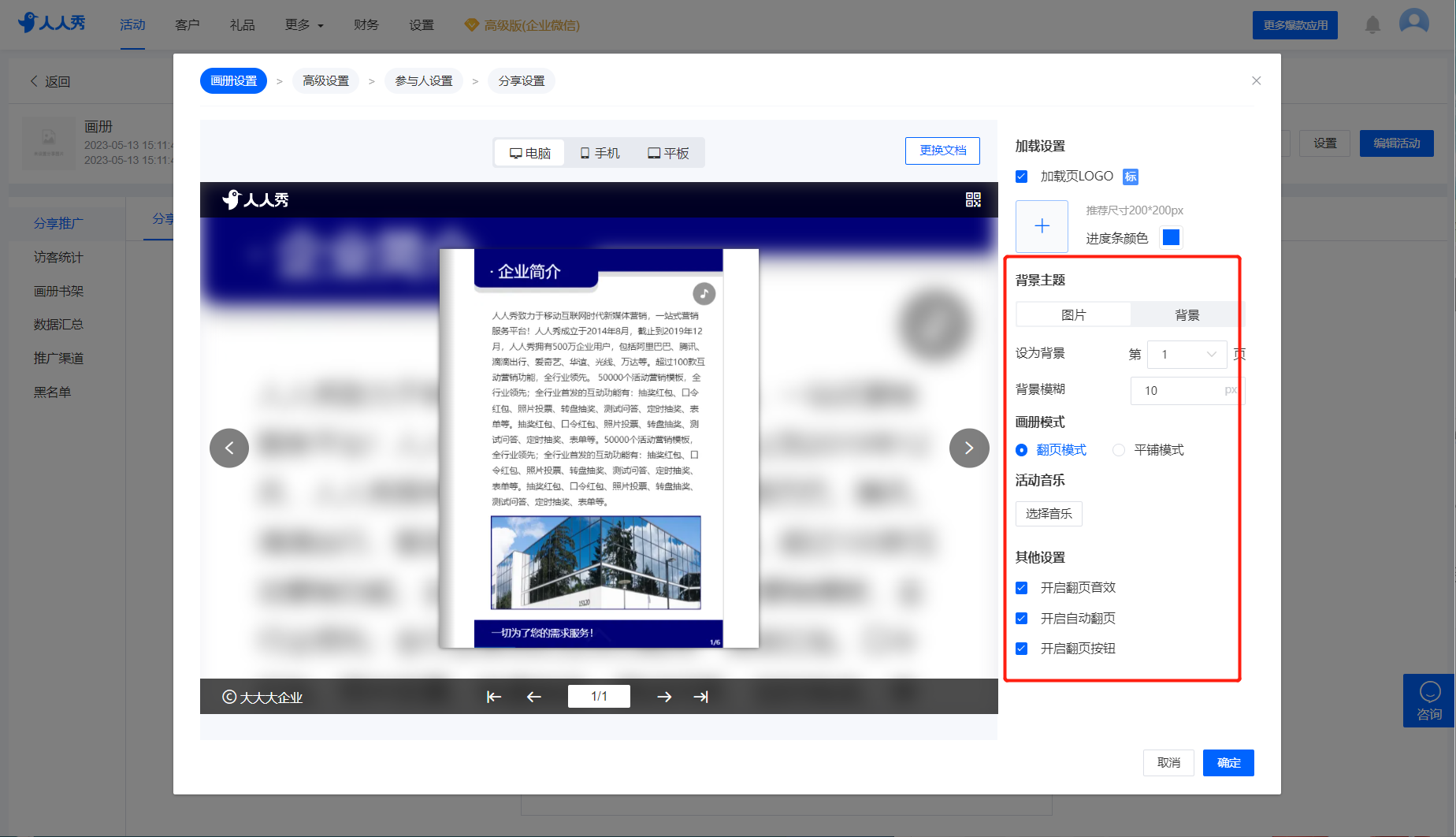Click the blue 标 badge beside 加载页LOGO

[x=1131, y=177]
